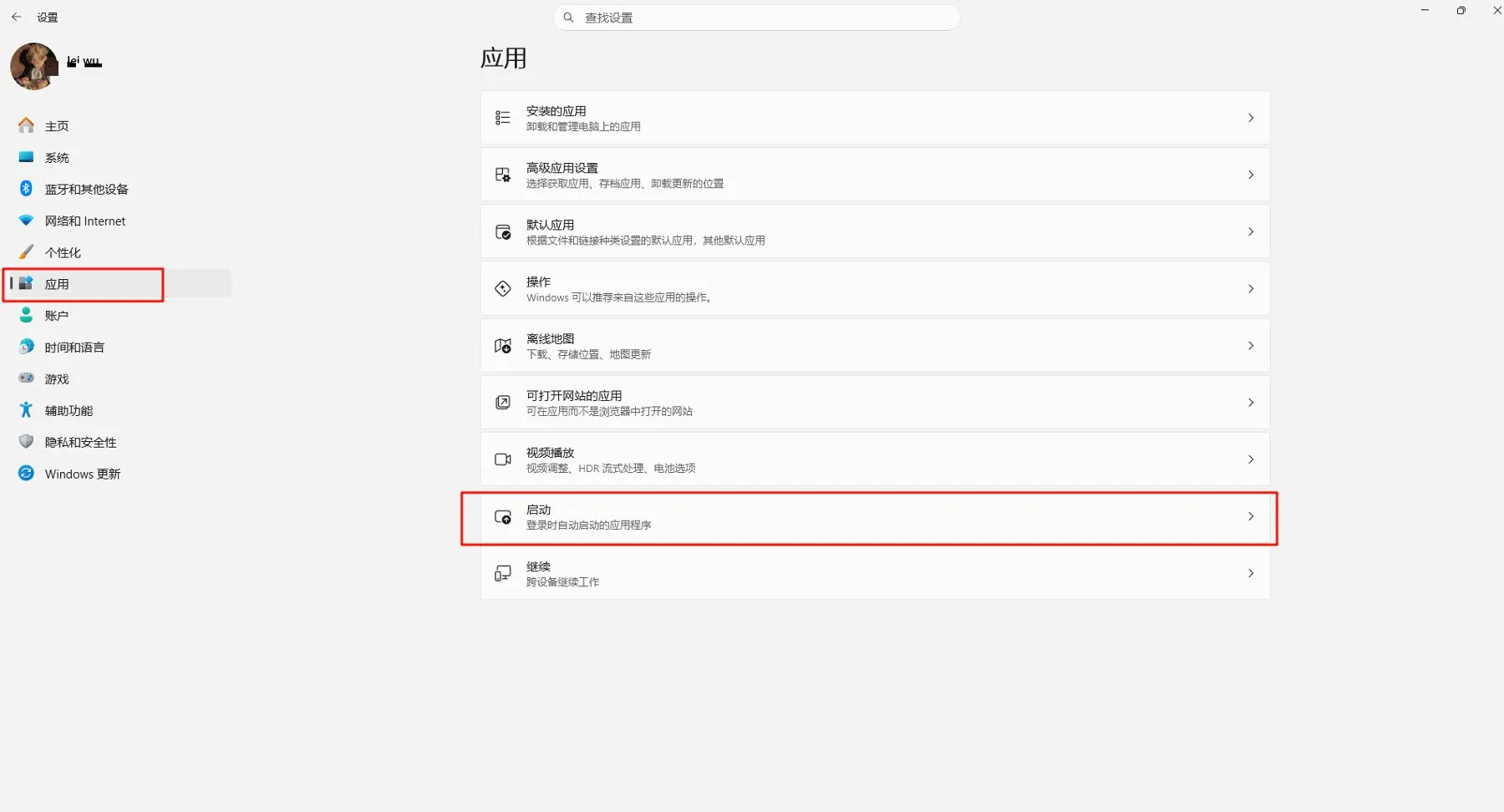Click the 安装的应用 list icon
Viewport: 1504px width, 812px height.
503,118
